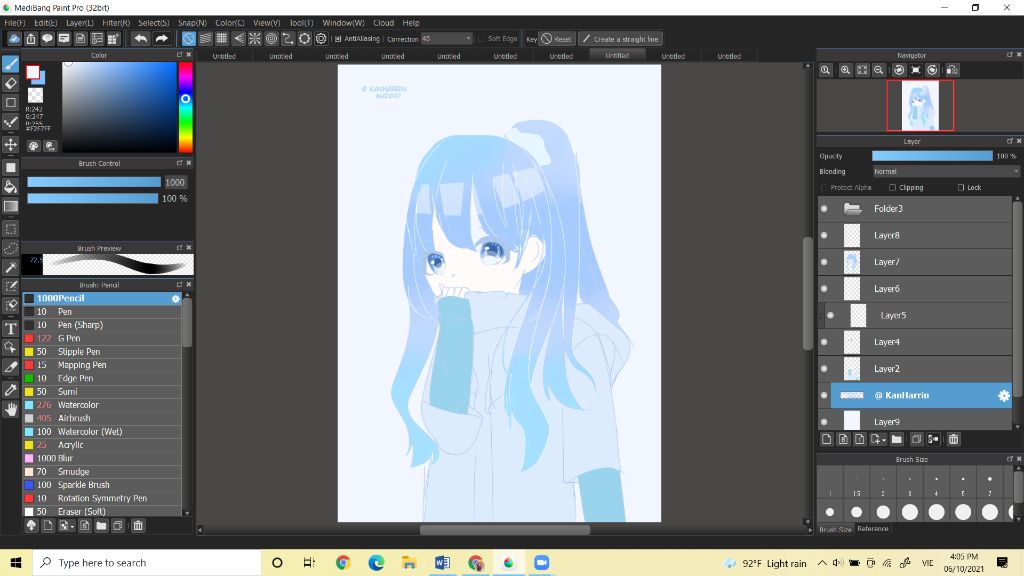Viewport: 1024px width, 576px height.
Task: Open the Layer menu
Action: point(80,23)
